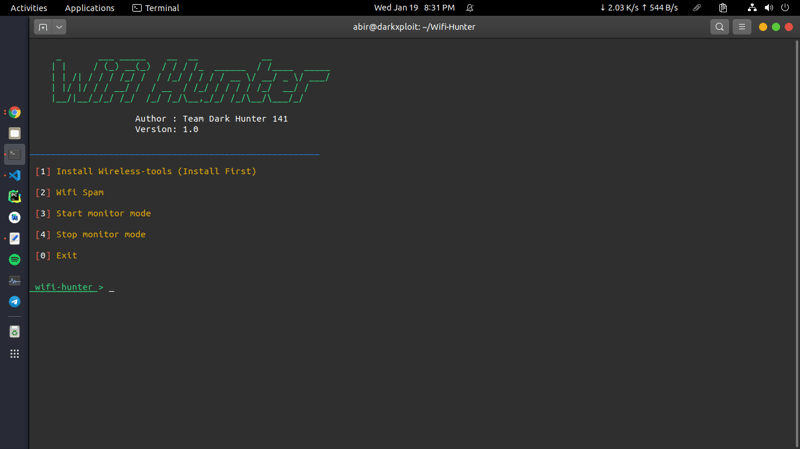Open the Trash in the dock
Screen dimensions: 800x449
pyautogui.click(x=14, y=332)
